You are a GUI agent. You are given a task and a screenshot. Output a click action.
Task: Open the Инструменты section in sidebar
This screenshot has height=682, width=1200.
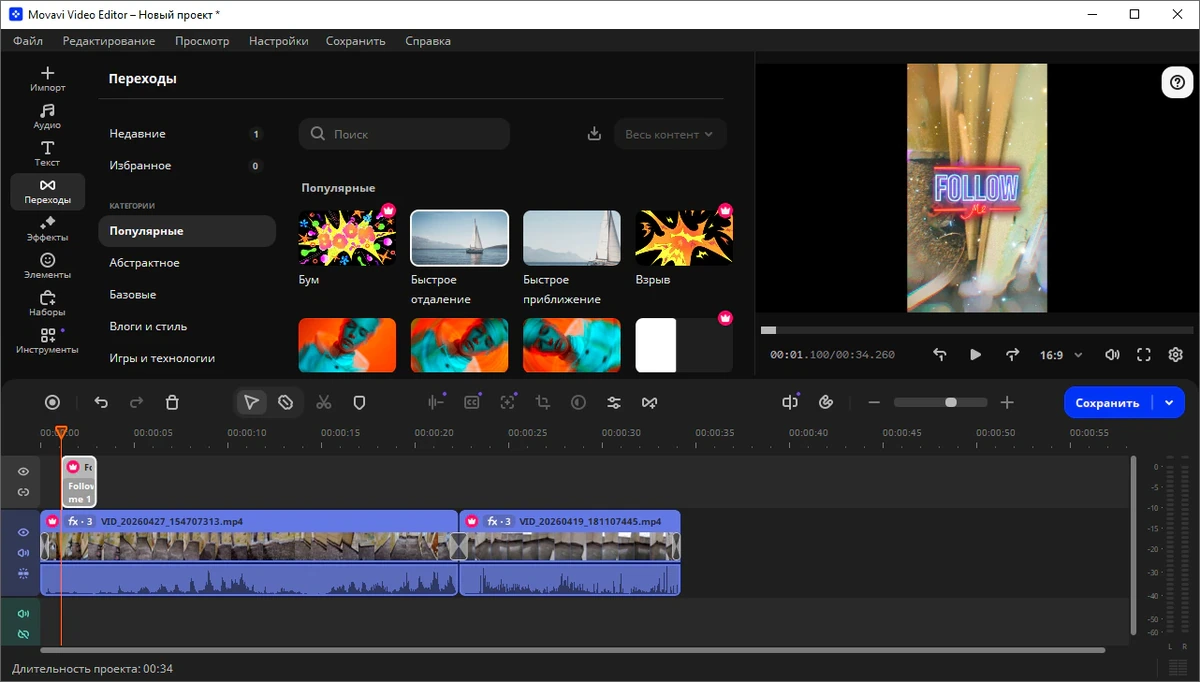click(47, 340)
